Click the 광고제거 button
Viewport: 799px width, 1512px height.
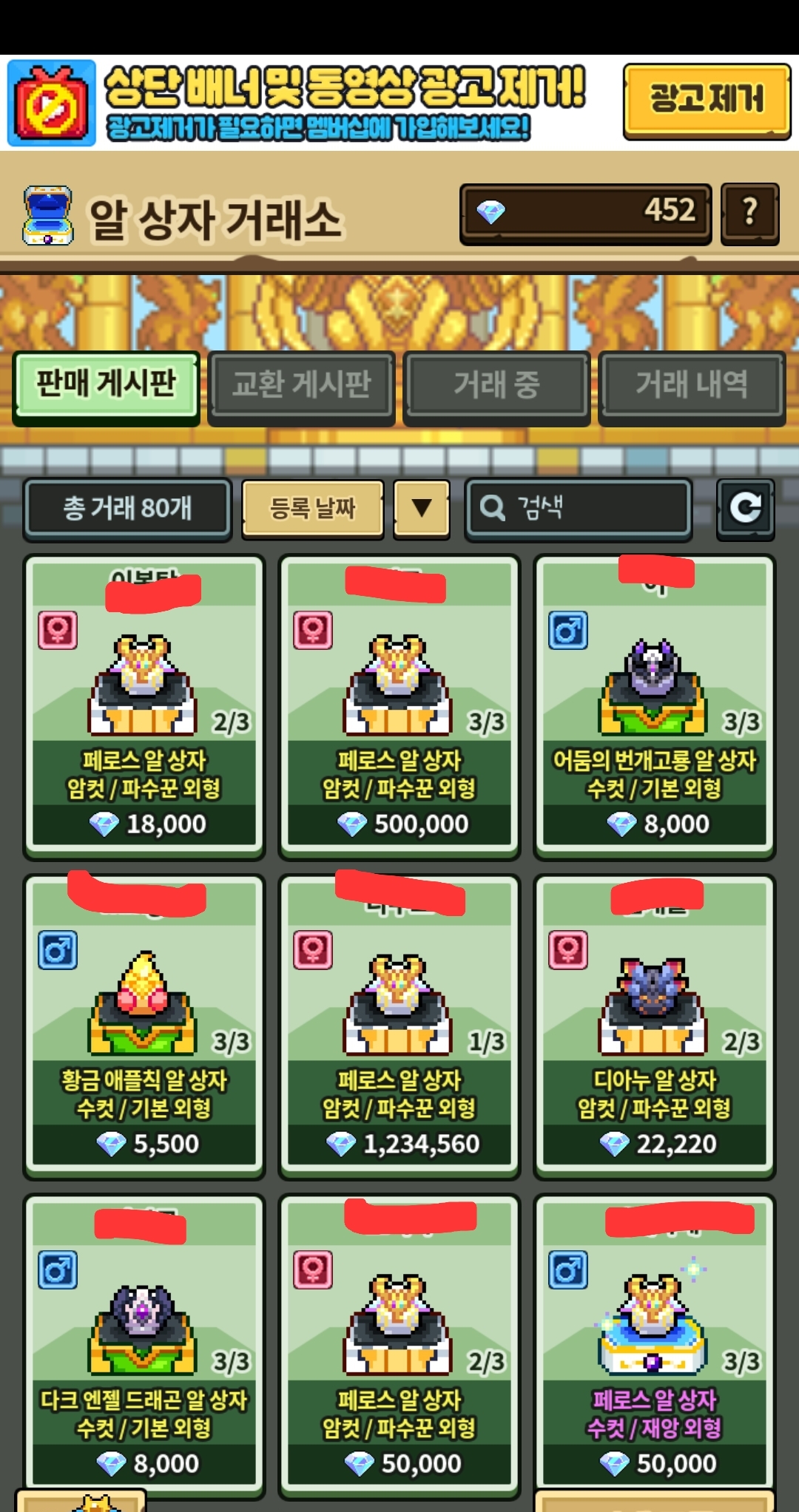[707, 101]
